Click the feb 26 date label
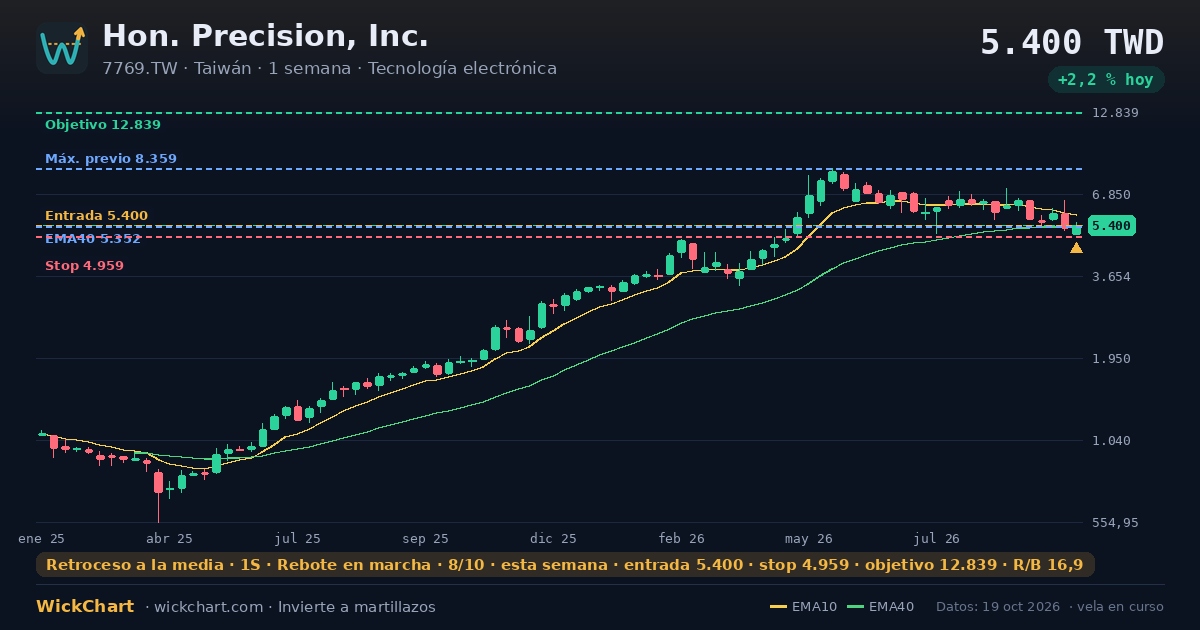 click(x=681, y=538)
